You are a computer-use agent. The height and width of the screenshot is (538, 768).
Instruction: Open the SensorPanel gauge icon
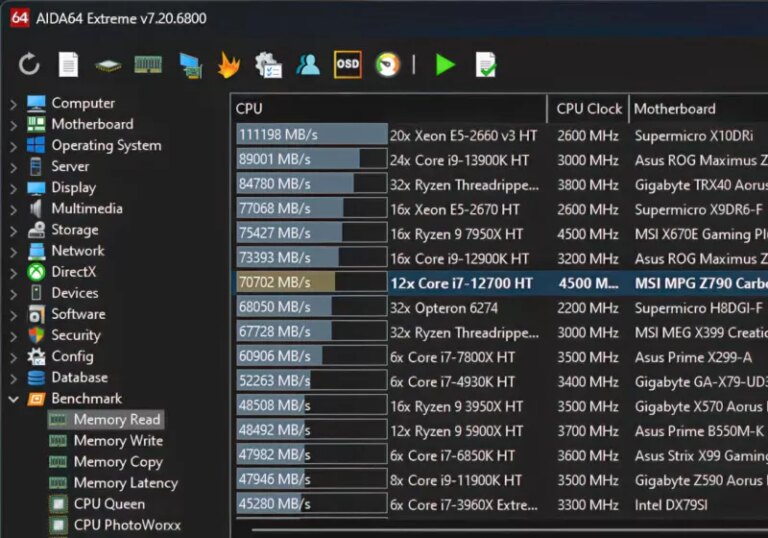coord(387,65)
